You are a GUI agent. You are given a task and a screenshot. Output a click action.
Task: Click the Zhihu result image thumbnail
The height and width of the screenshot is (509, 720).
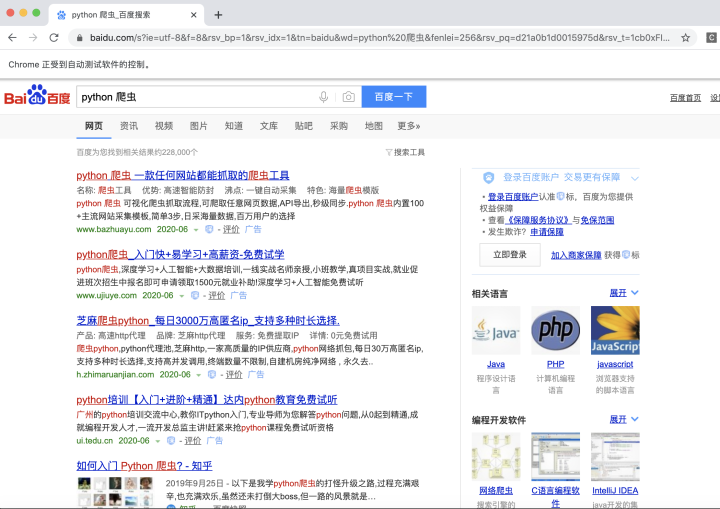pyautogui.click(x=115, y=492)
